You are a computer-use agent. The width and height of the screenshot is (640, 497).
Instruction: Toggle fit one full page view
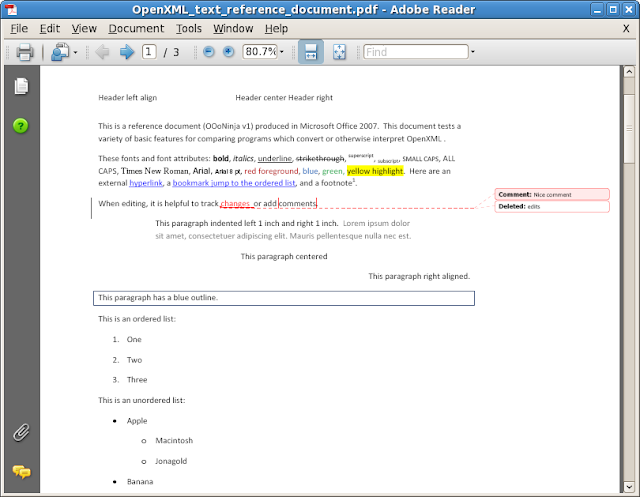339,52
